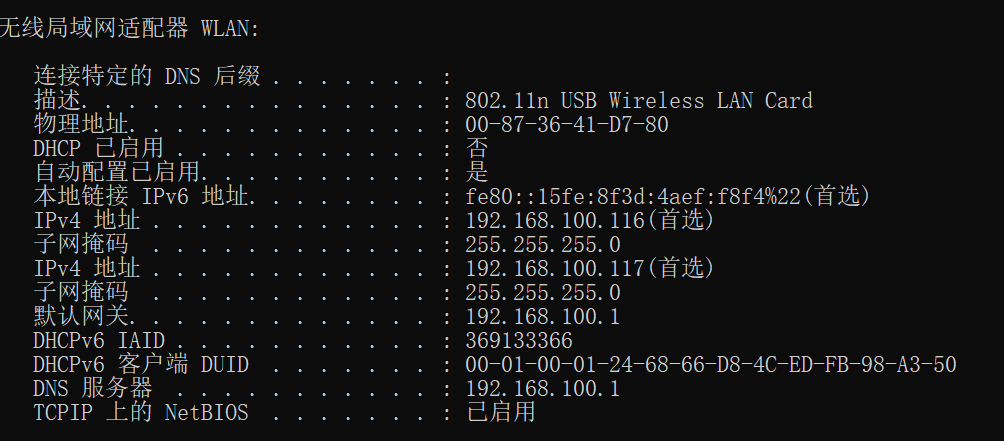The image size is (1004, 441).
Task: Click the 802.11n USB Wireless LAN Card description
Action: [x=638, y=101]
